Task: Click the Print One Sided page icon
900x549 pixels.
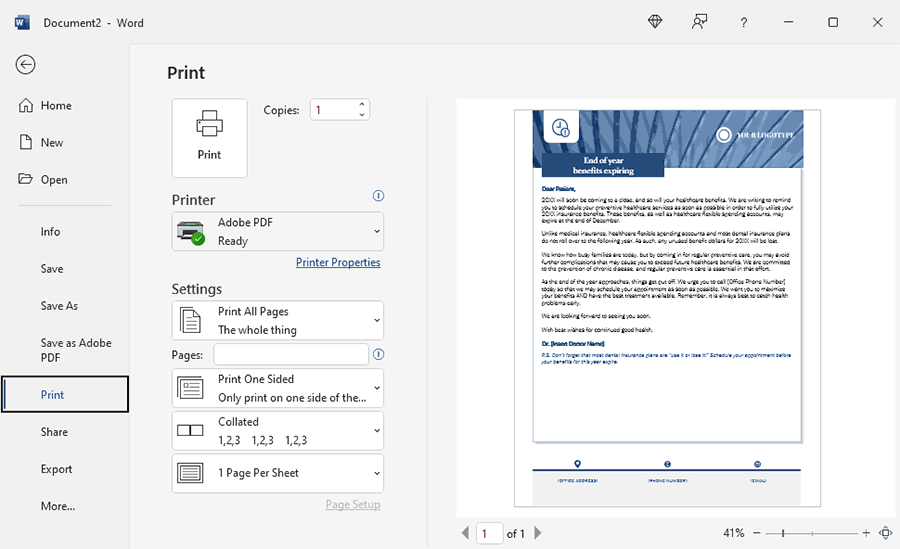Action: [x=191, y=388]
